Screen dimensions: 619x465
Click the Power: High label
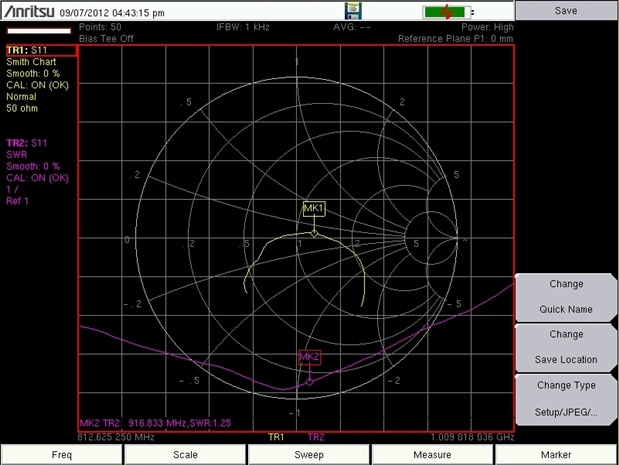tap(487, 27)
